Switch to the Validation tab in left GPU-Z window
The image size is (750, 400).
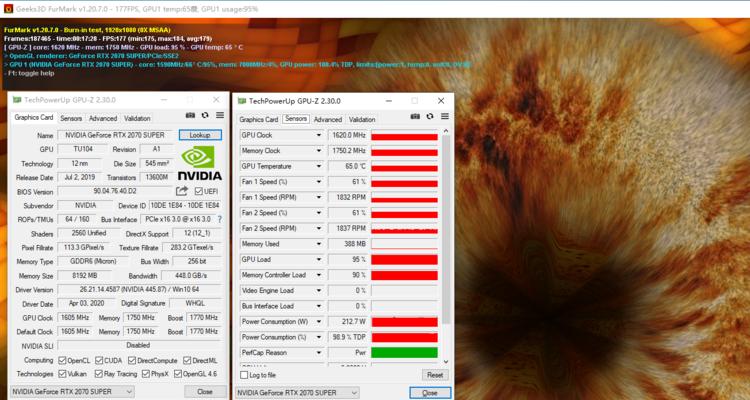coord(137,118)
